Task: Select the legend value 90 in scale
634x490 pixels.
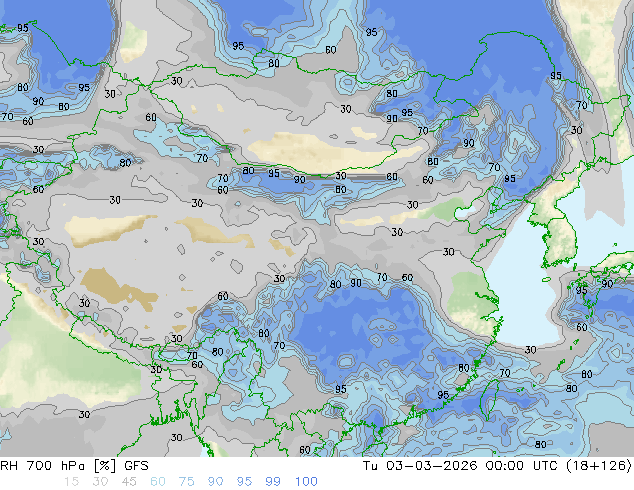Action: click(215, 482)
